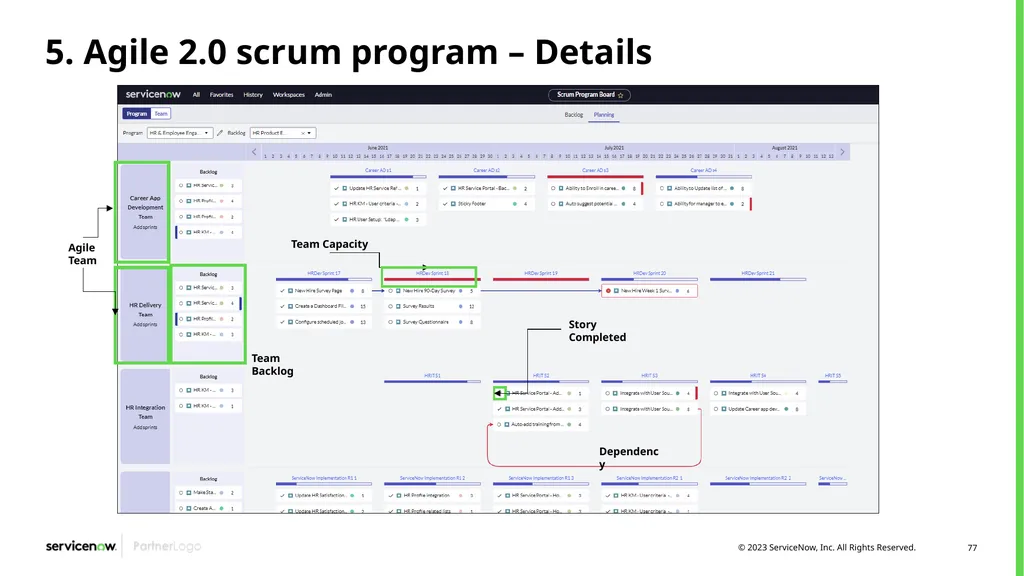Select the Career App Development Team panel
Image resolution: width=1024 pixels, height=576 pixels.
(x=145, y=212)
